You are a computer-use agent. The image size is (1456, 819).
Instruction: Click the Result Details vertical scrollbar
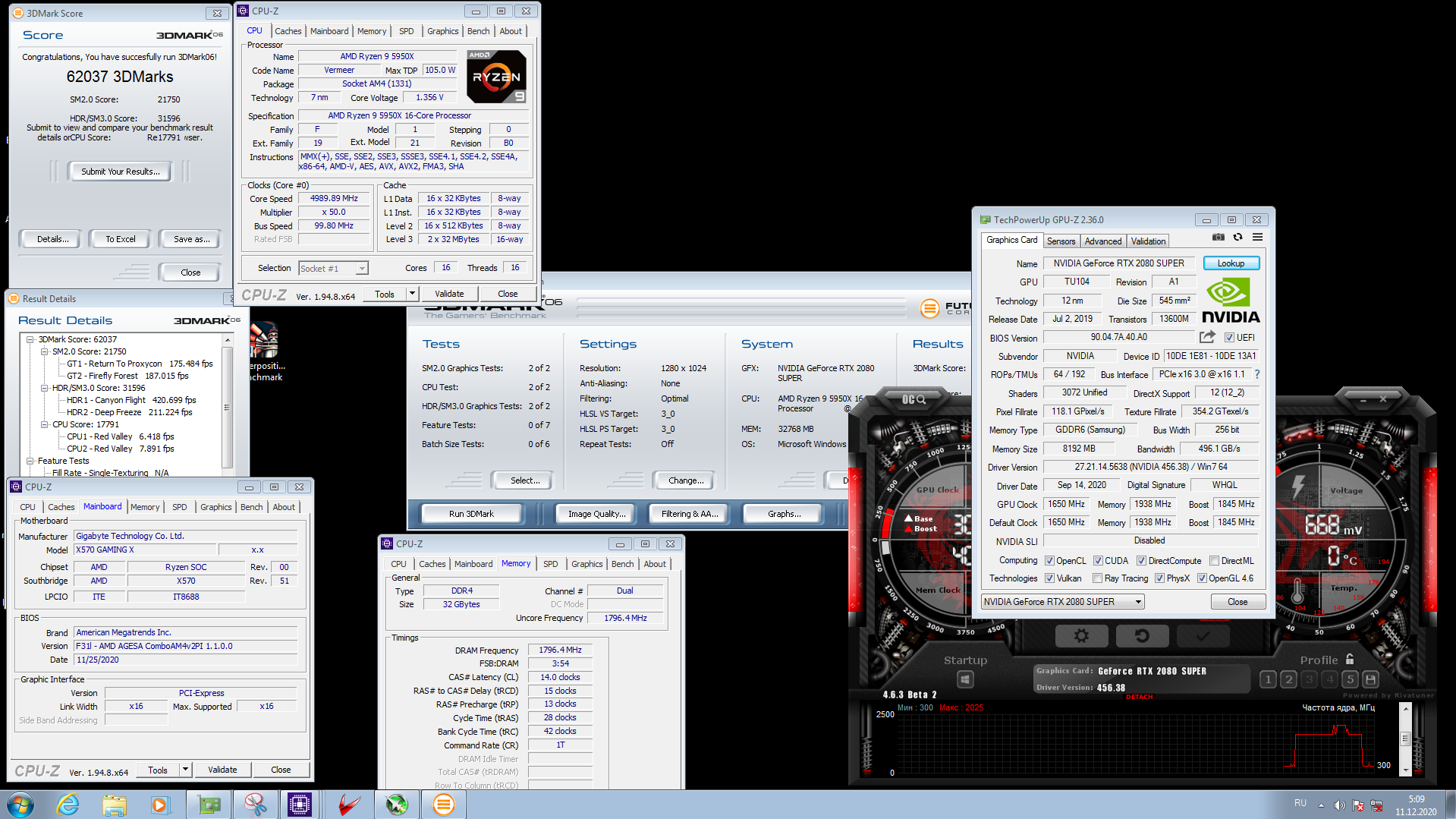(227, 406)
